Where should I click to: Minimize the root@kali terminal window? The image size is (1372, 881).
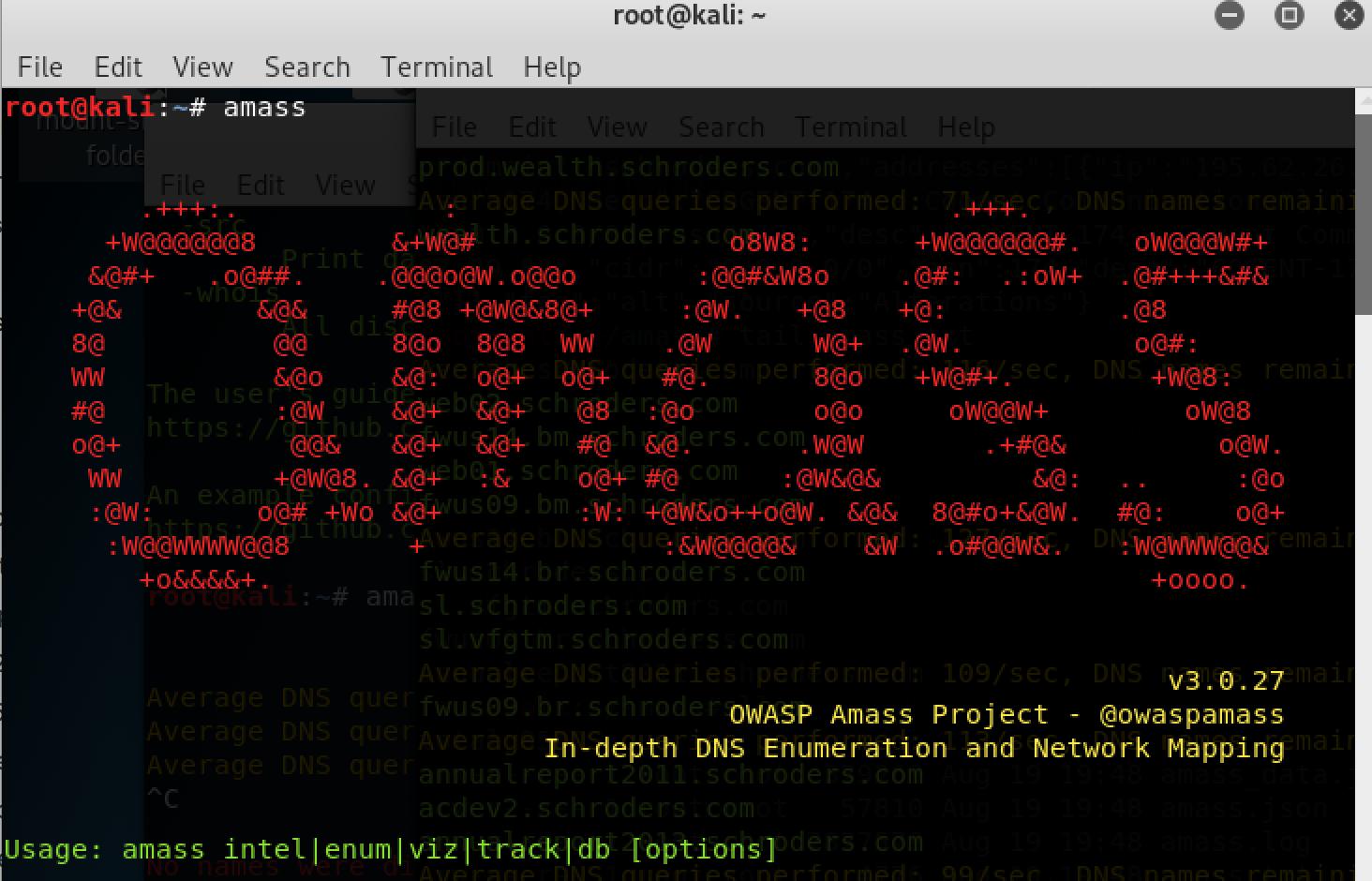click(1229, 15)
